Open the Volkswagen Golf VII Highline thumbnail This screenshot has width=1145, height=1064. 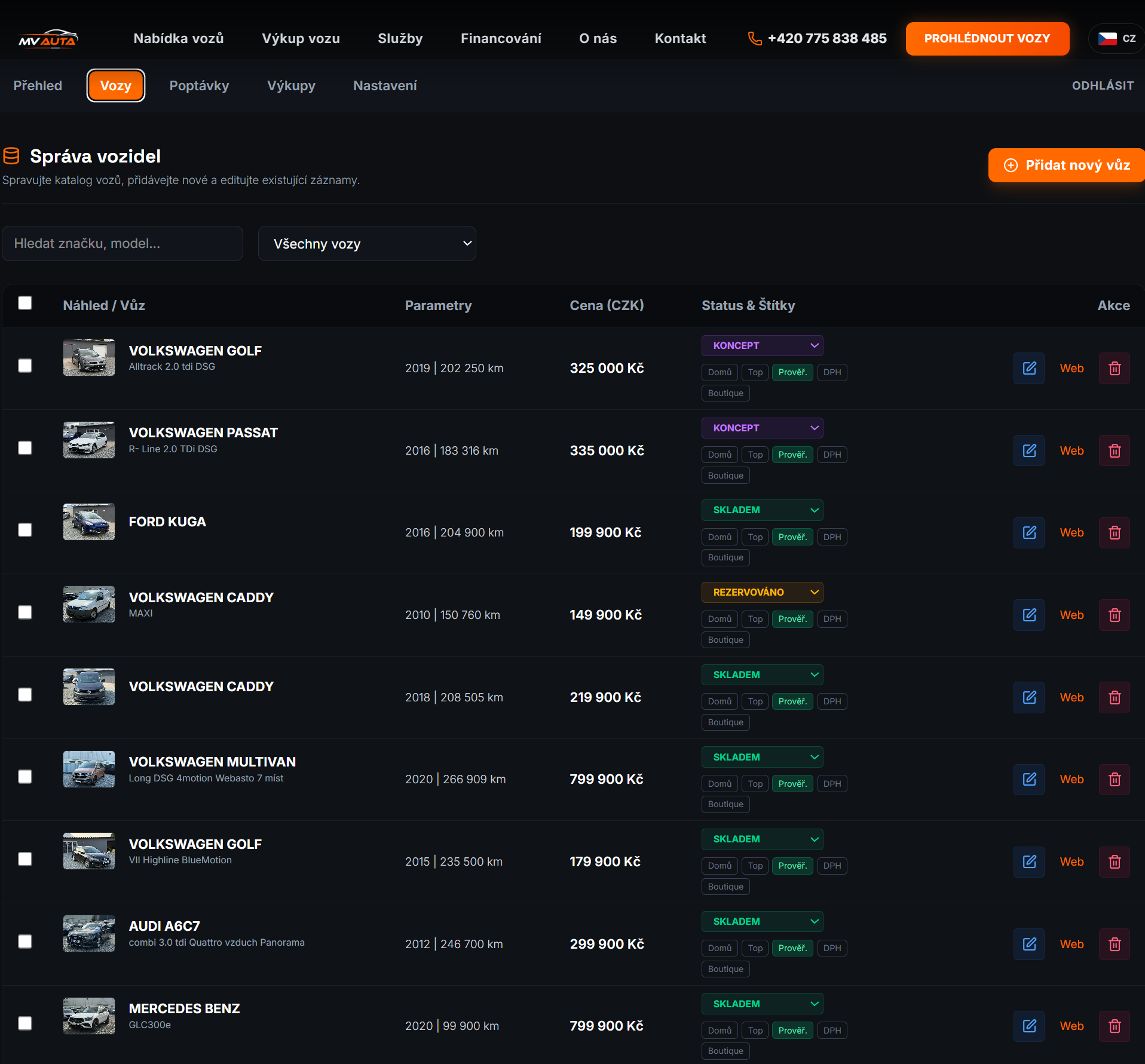pyautogui.click(x=89, y=851)
